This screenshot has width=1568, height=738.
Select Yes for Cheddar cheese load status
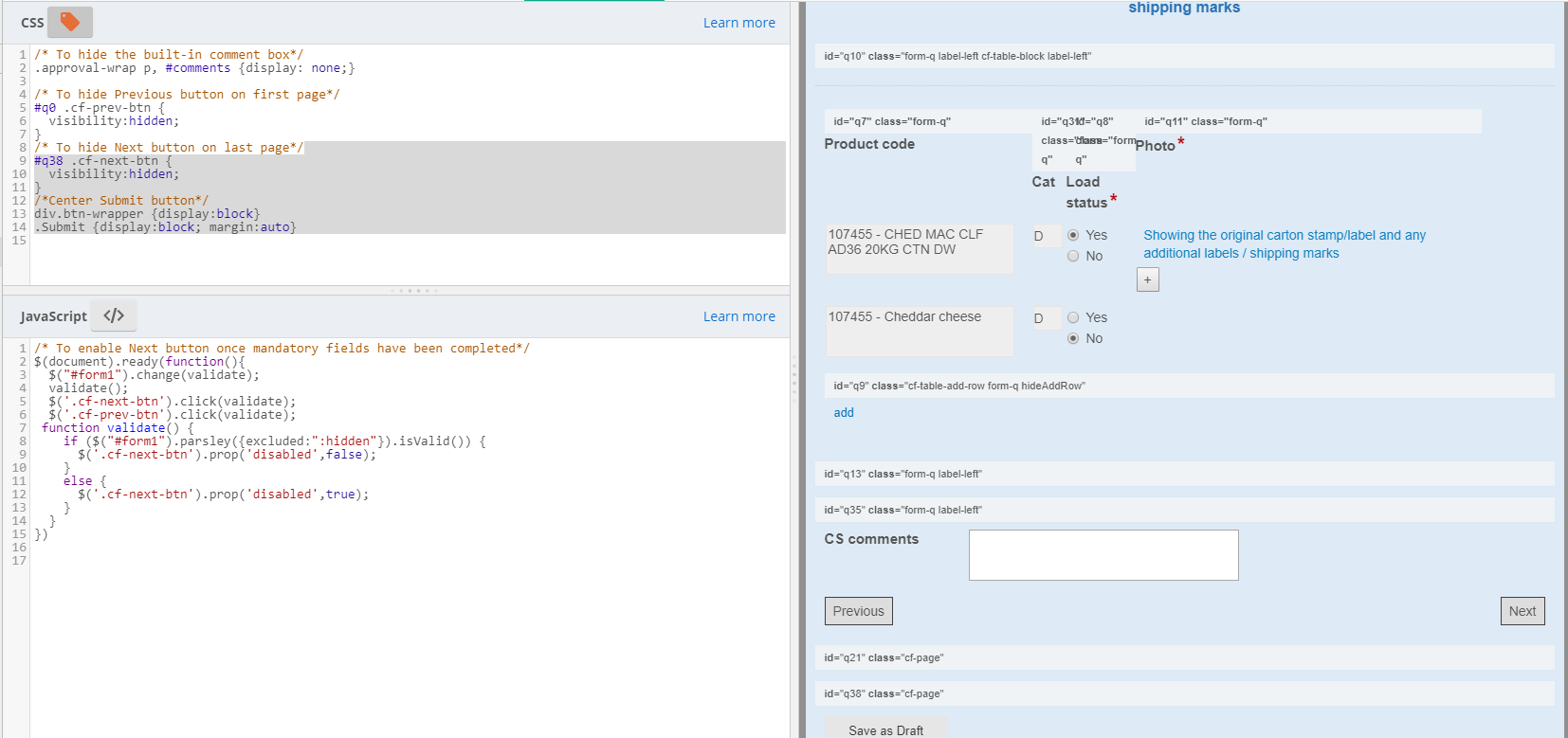pos(1073,317)
